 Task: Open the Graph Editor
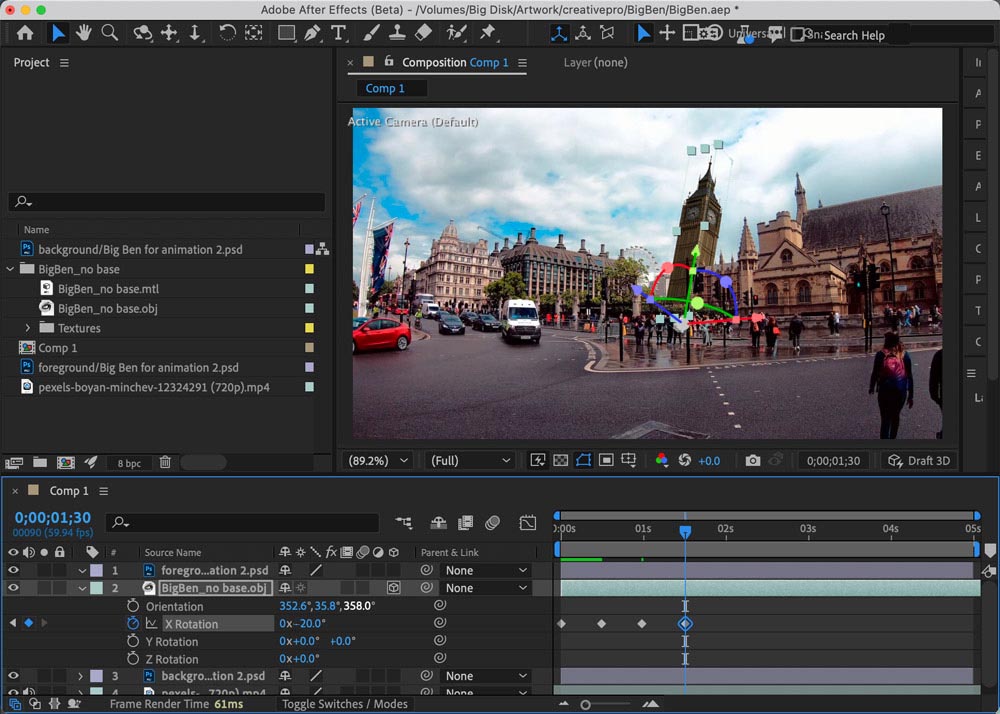(x=528, y=522)
